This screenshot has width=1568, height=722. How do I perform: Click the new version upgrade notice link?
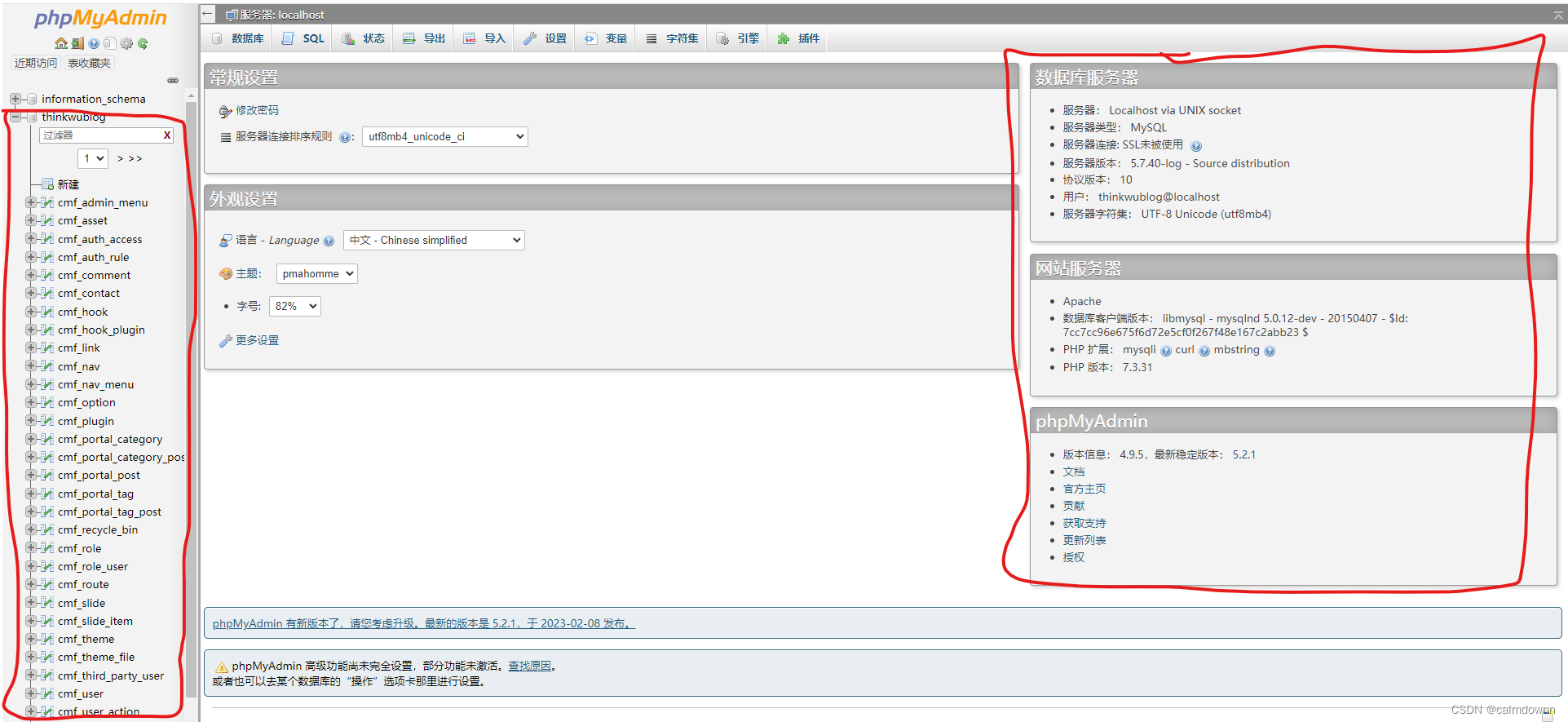coord(423,623)
